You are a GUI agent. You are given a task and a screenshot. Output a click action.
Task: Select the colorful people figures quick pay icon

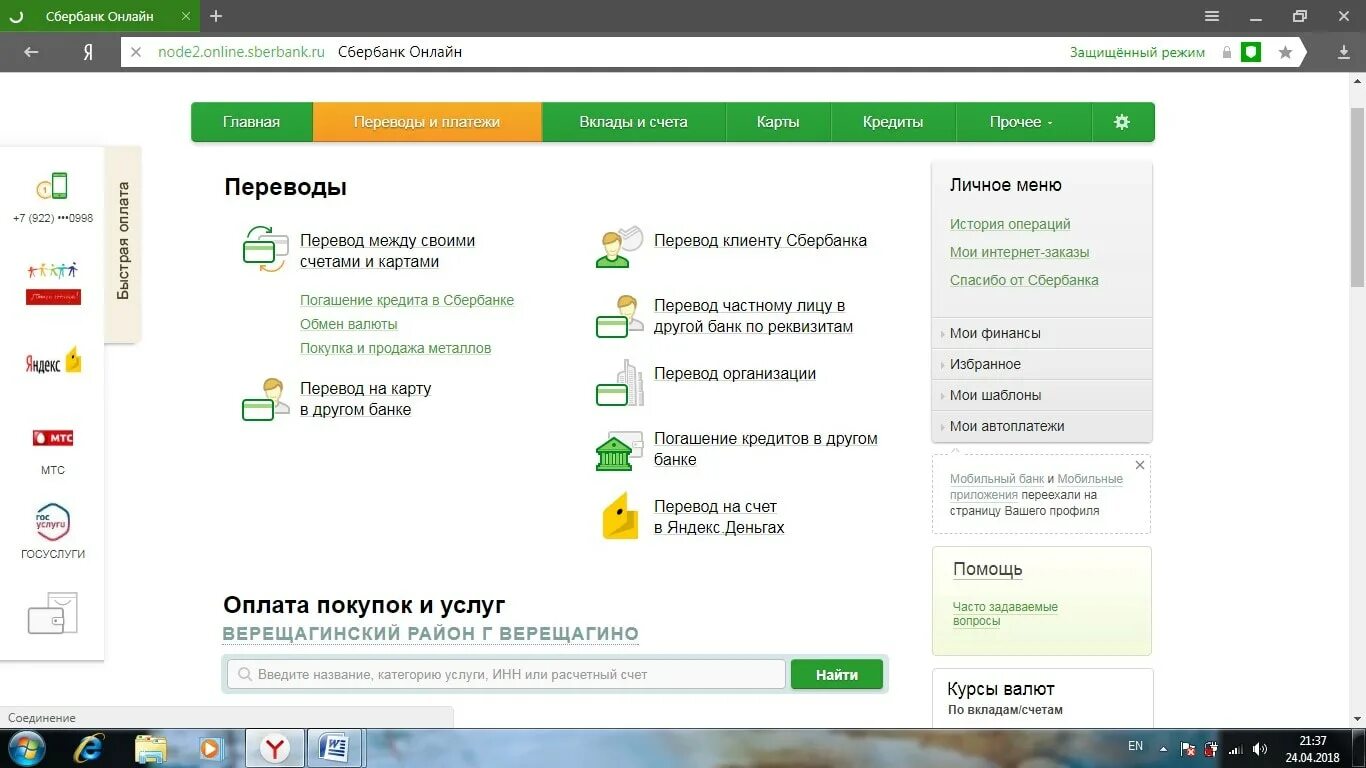(x=53, y=284)
